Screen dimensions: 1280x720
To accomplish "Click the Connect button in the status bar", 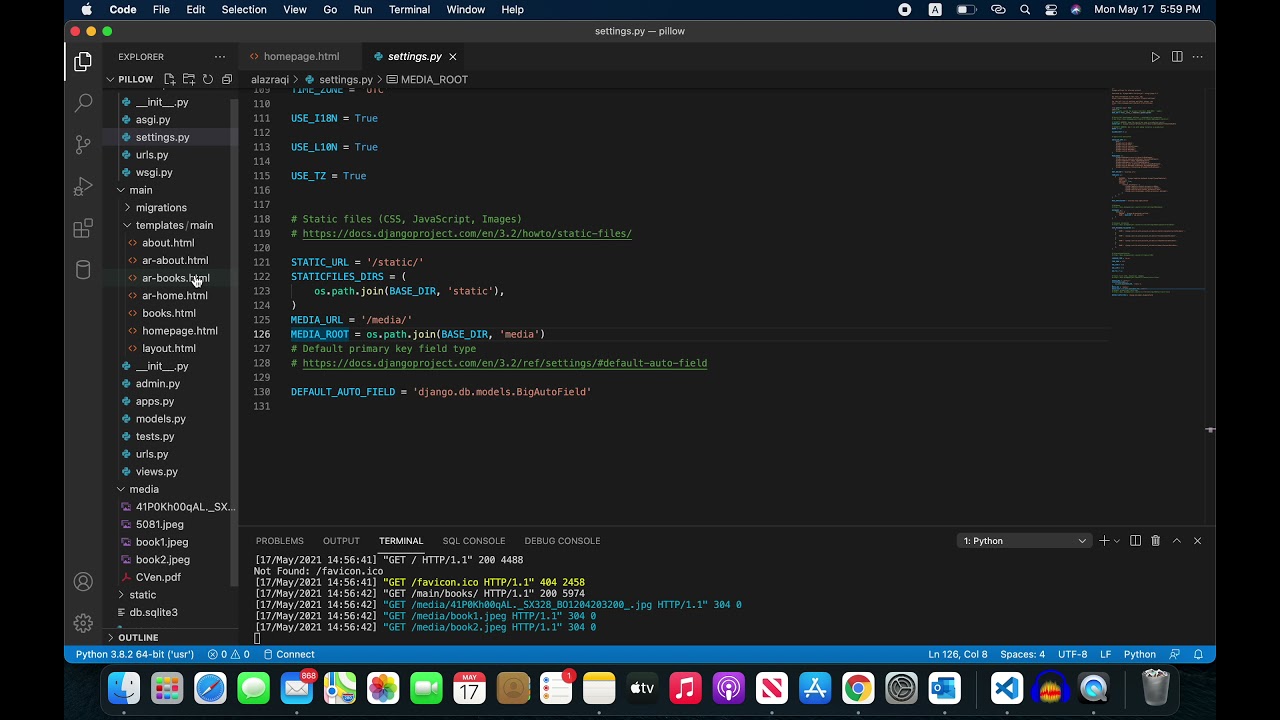I will coord(289,655).
